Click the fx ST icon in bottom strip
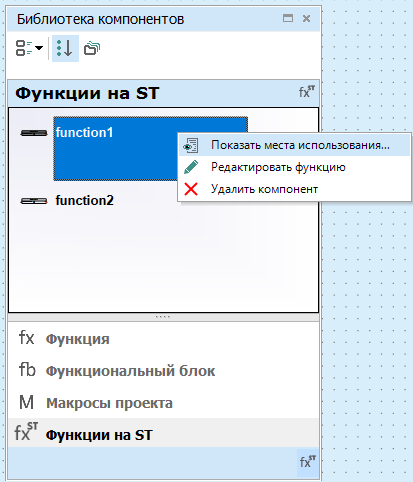The image size is (413, 482). 307,461
